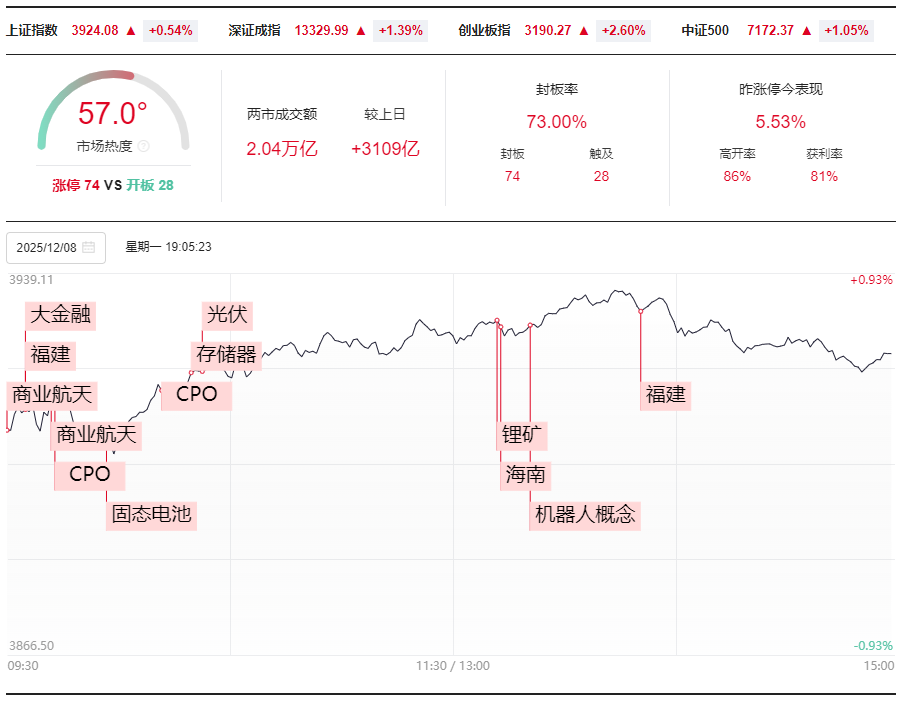This screenshot has width=904, height=702.
Task: Select the 大金融 sector tag
Action: (61, 314)
